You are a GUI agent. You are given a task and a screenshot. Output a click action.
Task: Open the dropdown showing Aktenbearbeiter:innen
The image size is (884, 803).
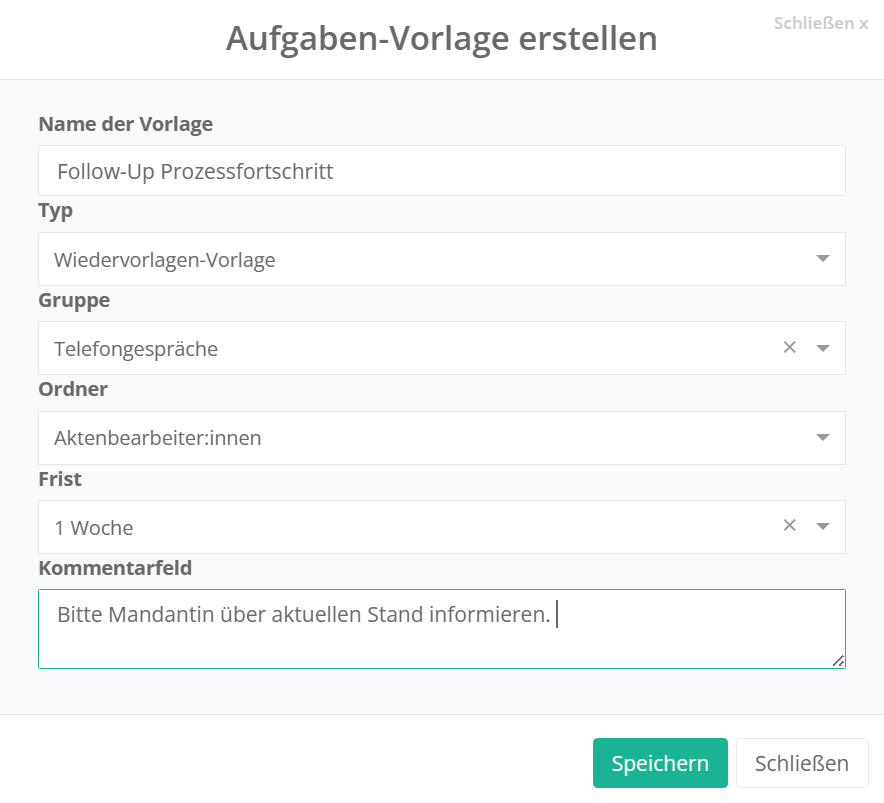click(x=420, y=437)
